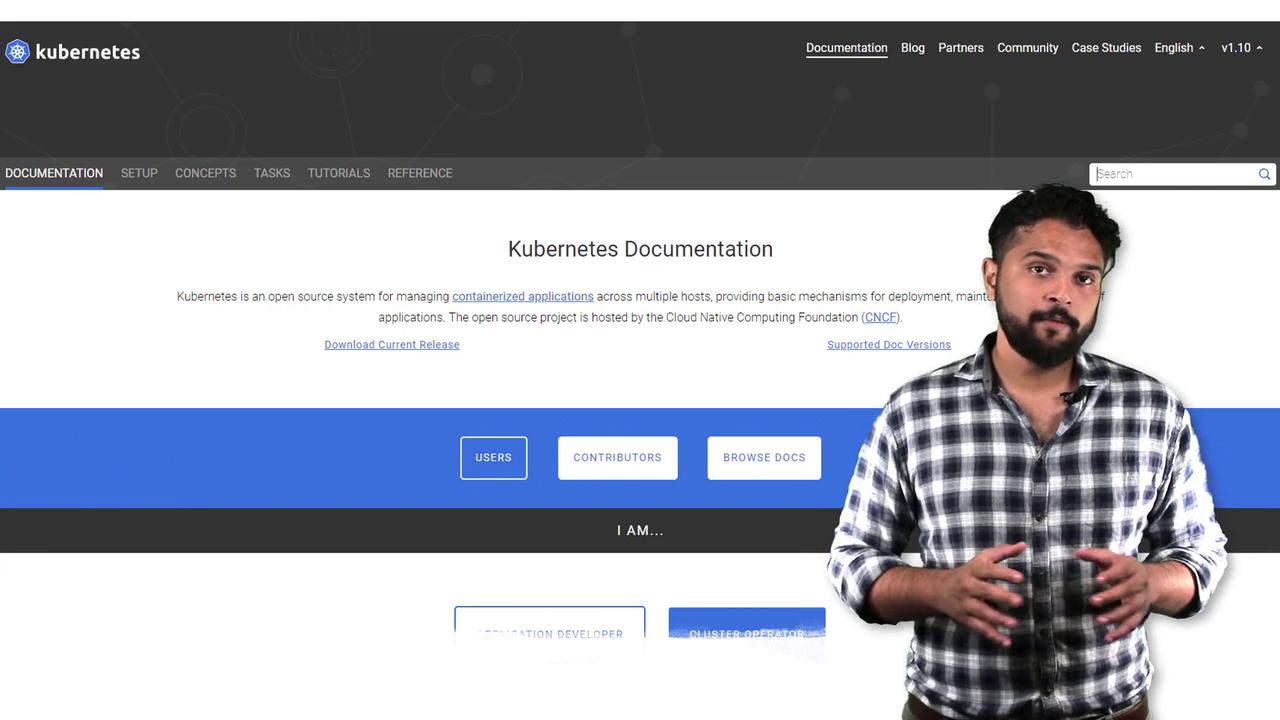1280x720 pixels.
Task: Click into the Search field
Action: (1174, 174)
